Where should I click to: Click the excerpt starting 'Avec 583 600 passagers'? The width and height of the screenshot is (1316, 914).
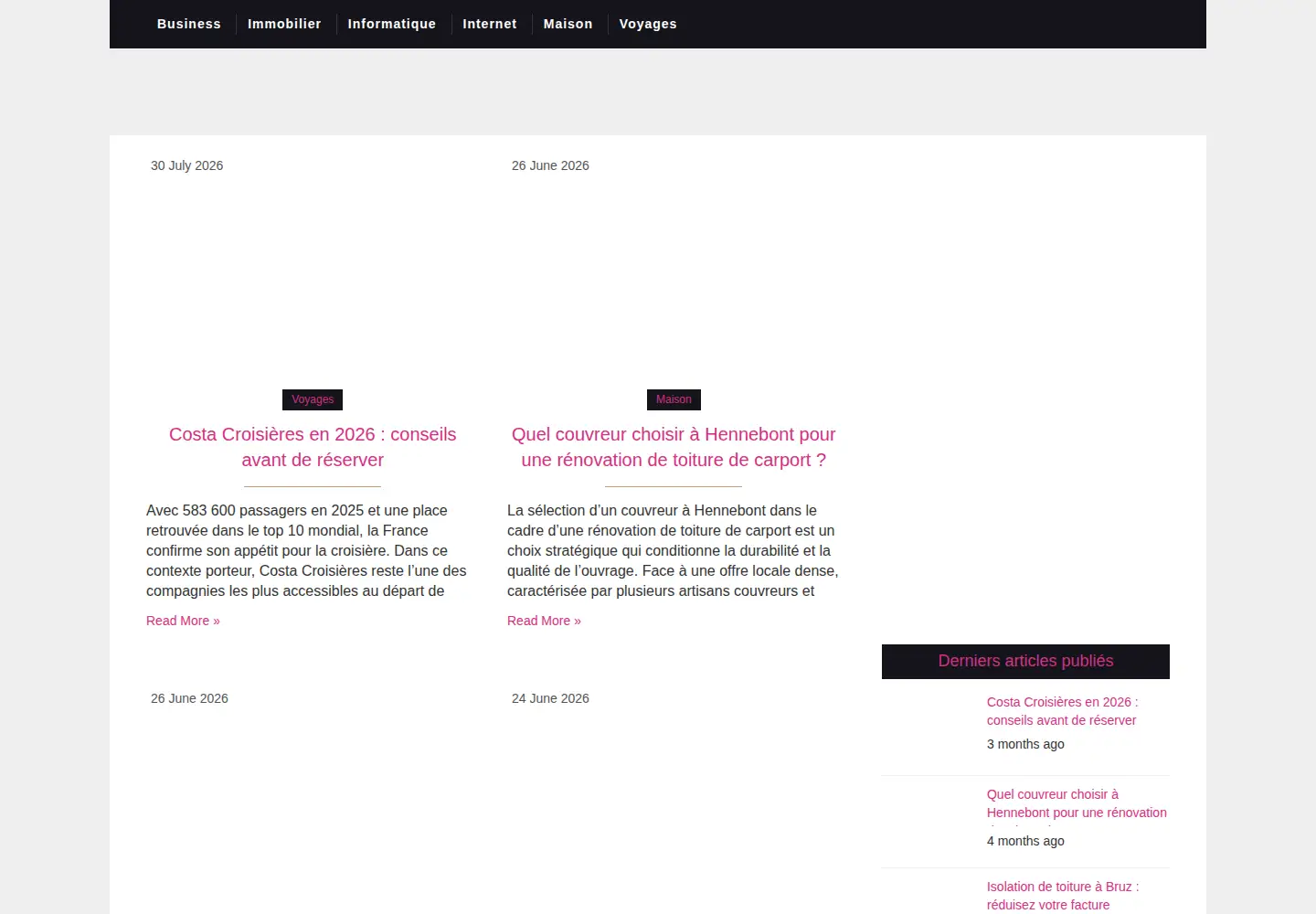tap(307, 550)
